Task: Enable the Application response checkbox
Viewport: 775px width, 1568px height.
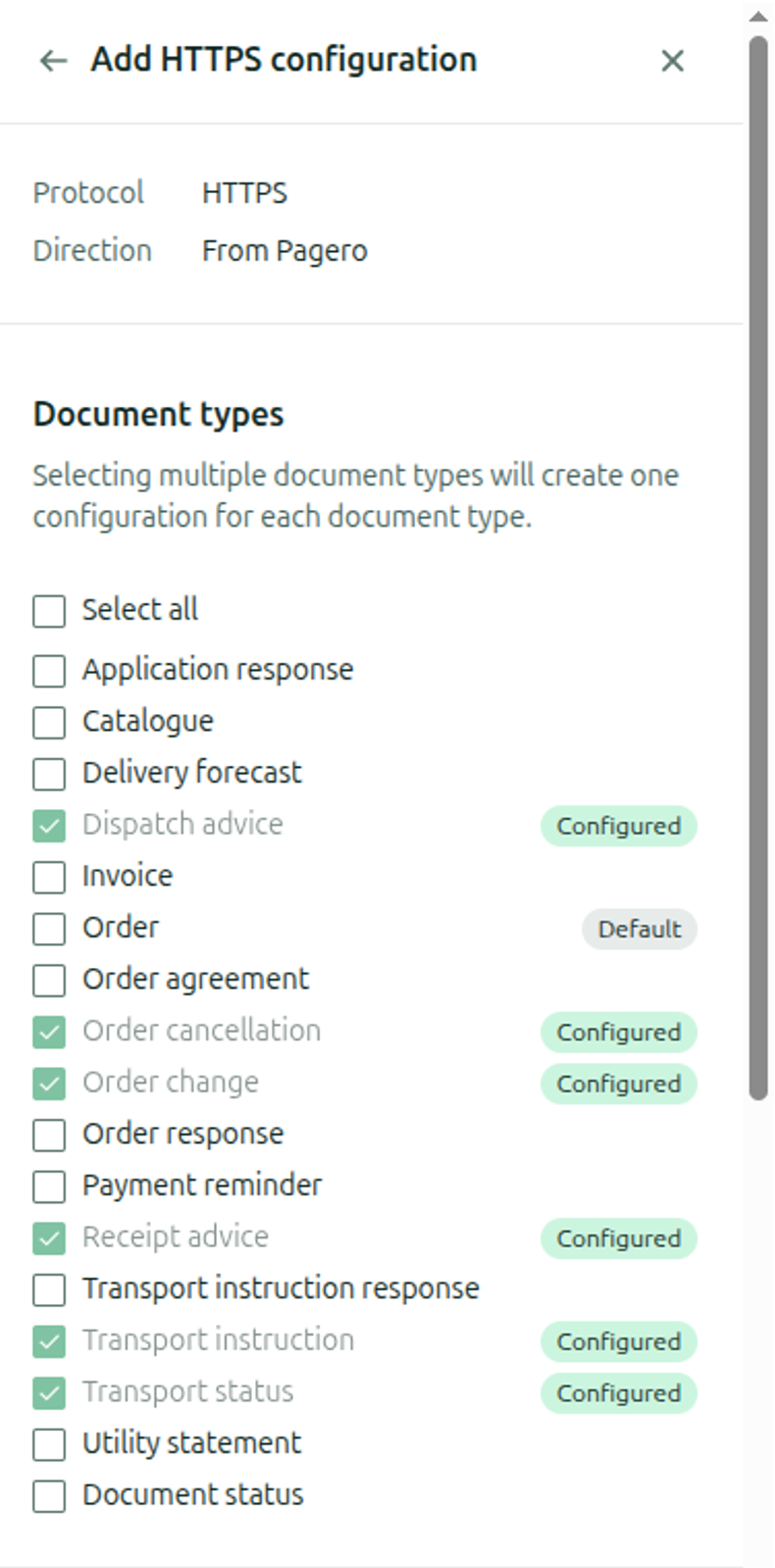Action: point(49,671)
